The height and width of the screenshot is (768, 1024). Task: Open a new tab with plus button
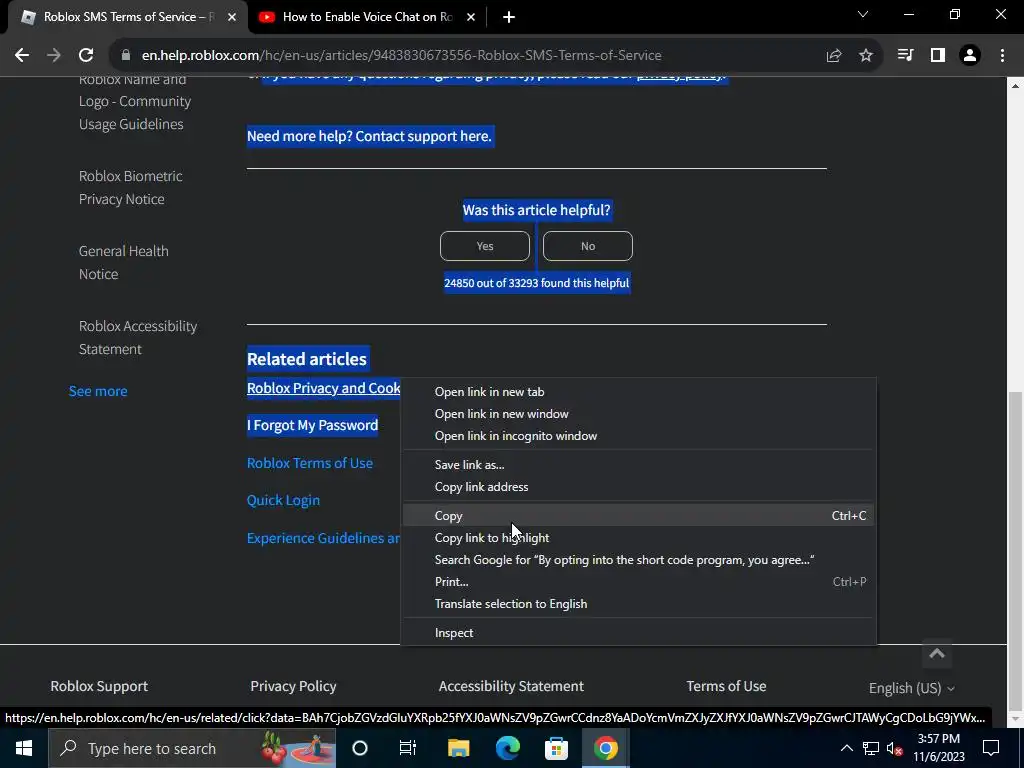pyautogui.click(x=509, y=17)
